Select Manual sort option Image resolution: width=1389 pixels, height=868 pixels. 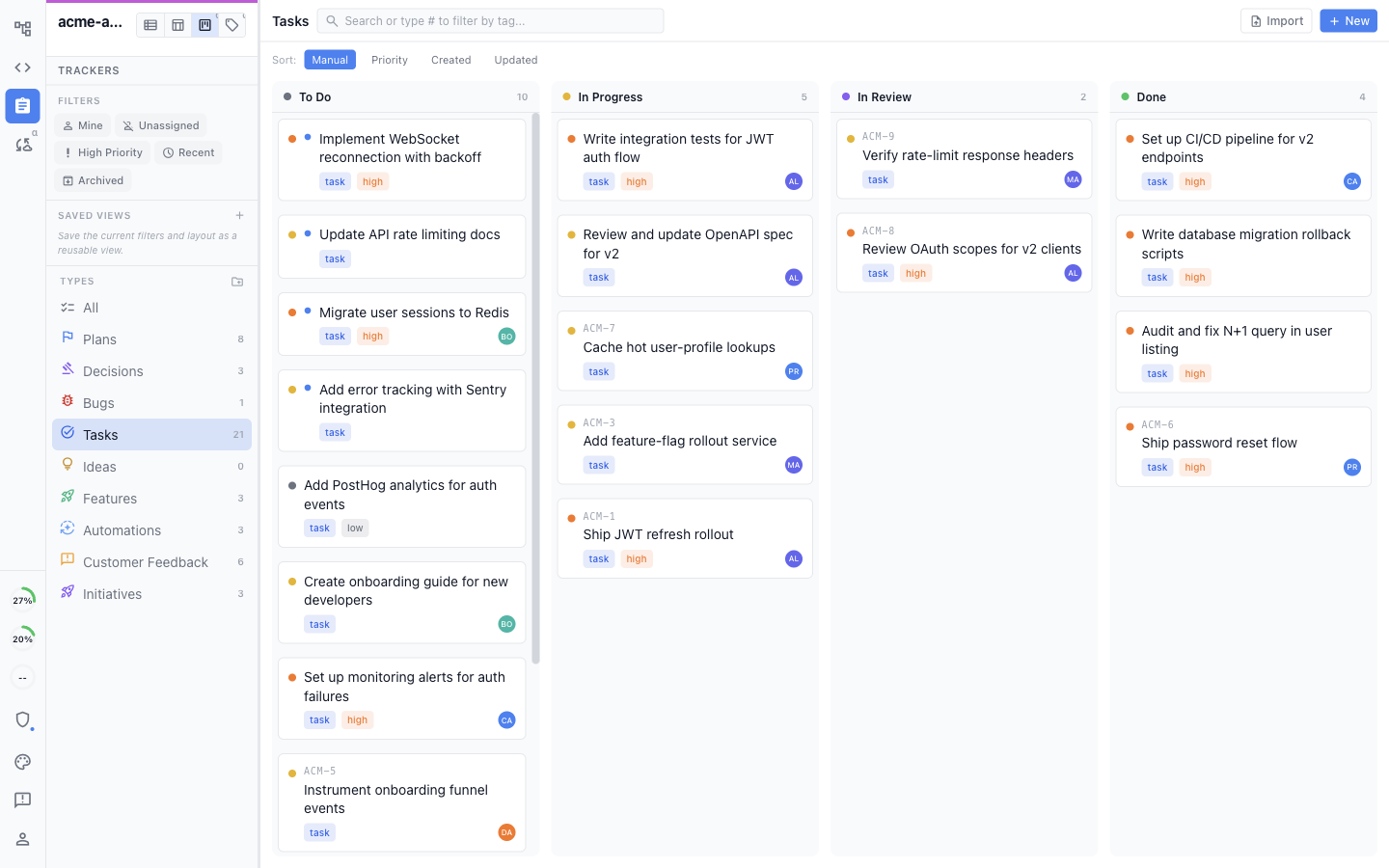[x=330, y=60]
